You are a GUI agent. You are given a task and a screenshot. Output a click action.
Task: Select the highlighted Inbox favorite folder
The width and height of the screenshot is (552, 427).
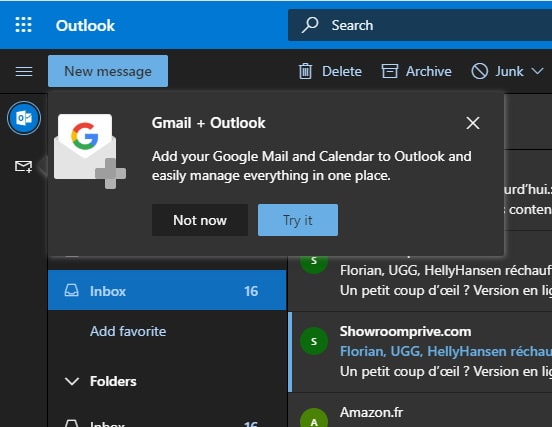(167, 290)
